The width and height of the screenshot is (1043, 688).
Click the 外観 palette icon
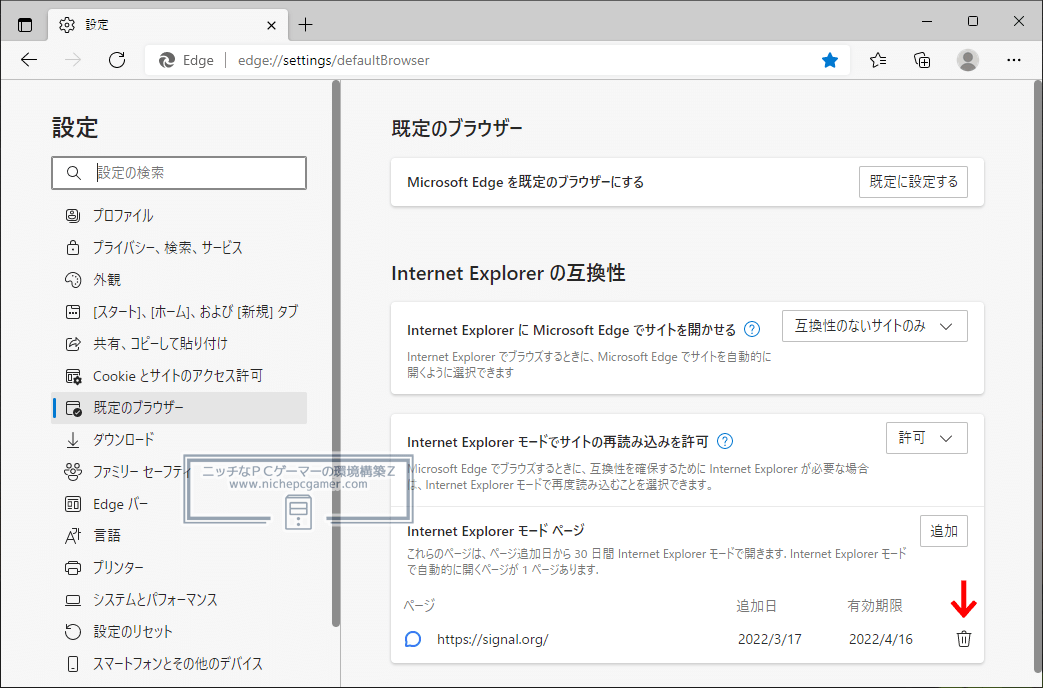click(x=73, y=279)
